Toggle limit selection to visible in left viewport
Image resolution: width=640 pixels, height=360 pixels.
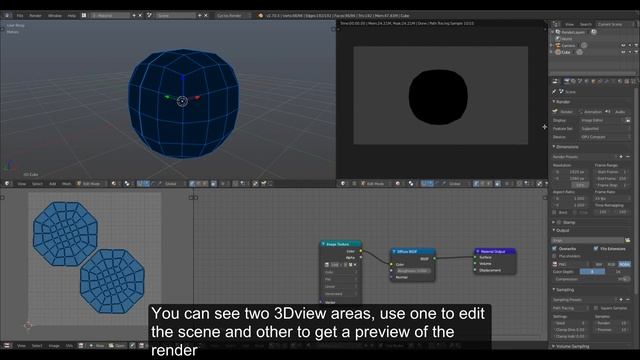click(x=213, y=184)
